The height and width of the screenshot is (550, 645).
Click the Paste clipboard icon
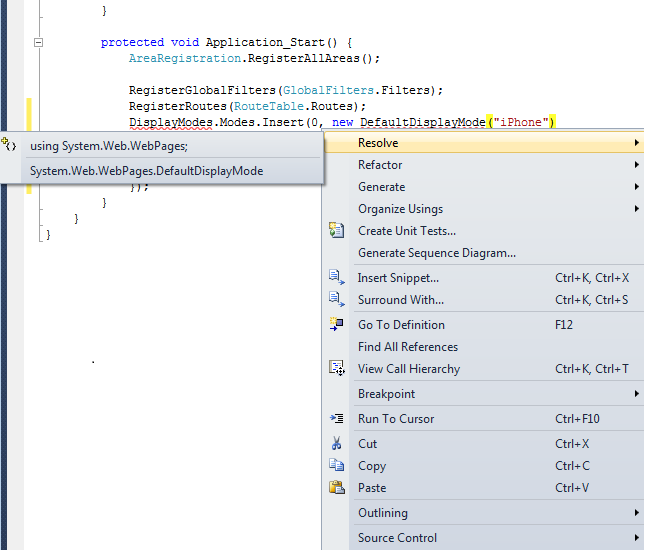[336, 487]
